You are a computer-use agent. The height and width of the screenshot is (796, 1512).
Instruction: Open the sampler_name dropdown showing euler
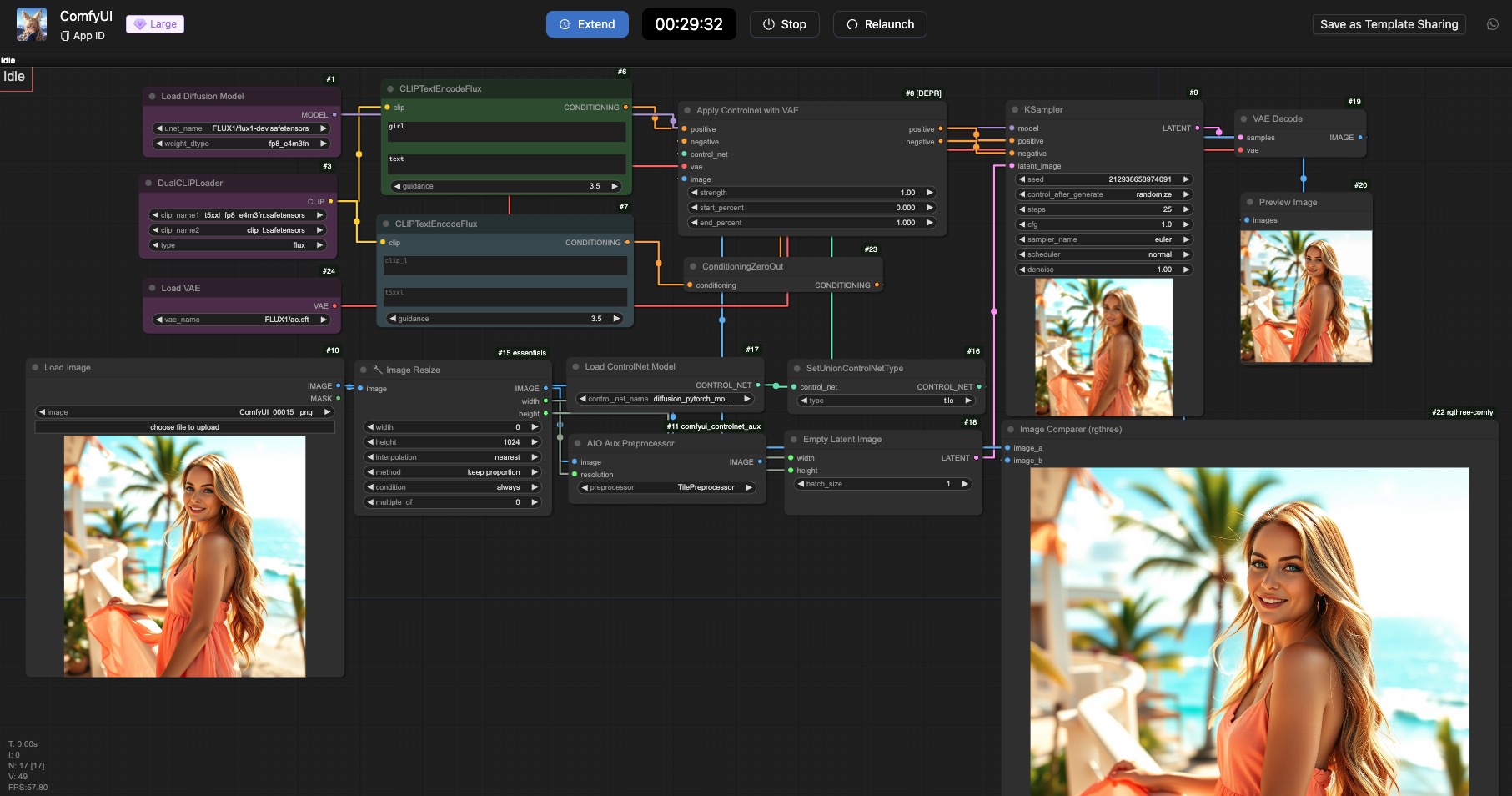coord(1103,239)
